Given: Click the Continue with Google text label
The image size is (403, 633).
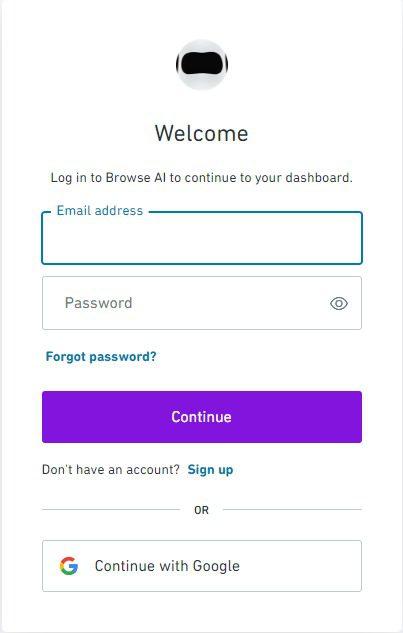Looking at the screenshot, I should 167,566.
